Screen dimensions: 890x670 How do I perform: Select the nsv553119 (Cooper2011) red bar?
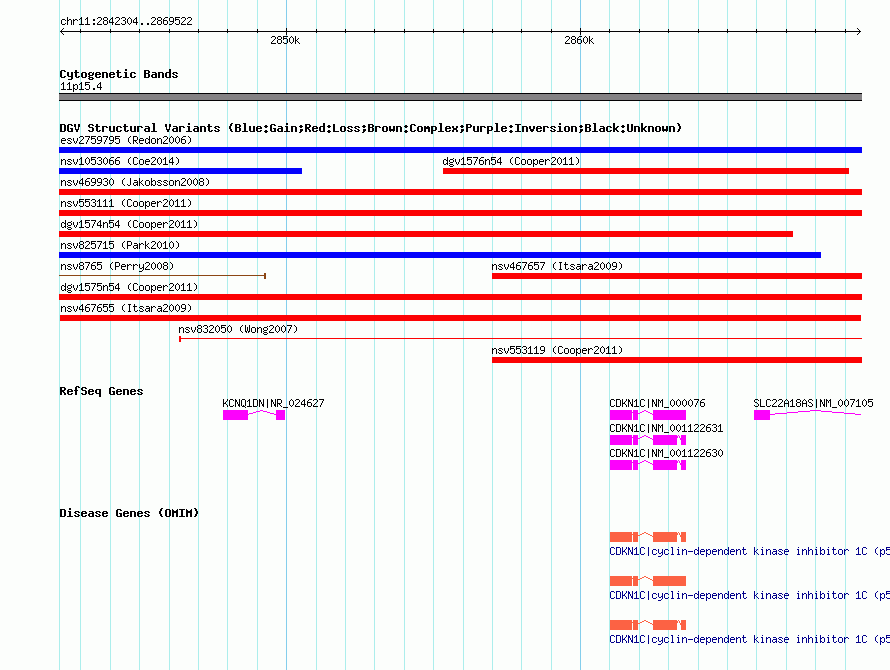tap(676, 360)
